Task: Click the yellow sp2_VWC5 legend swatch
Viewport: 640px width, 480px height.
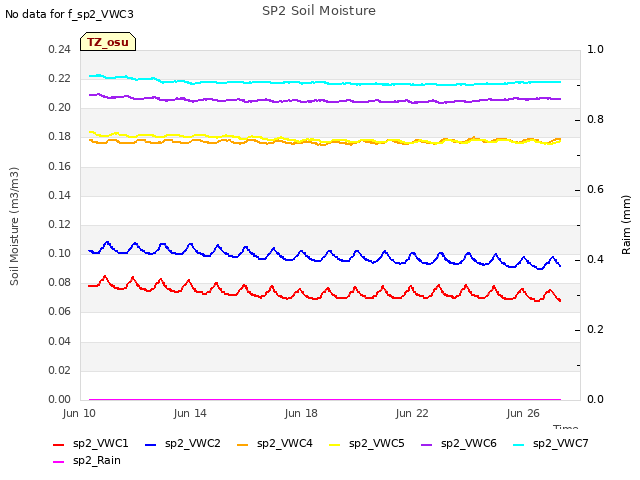Action: (x=335, y=445)
